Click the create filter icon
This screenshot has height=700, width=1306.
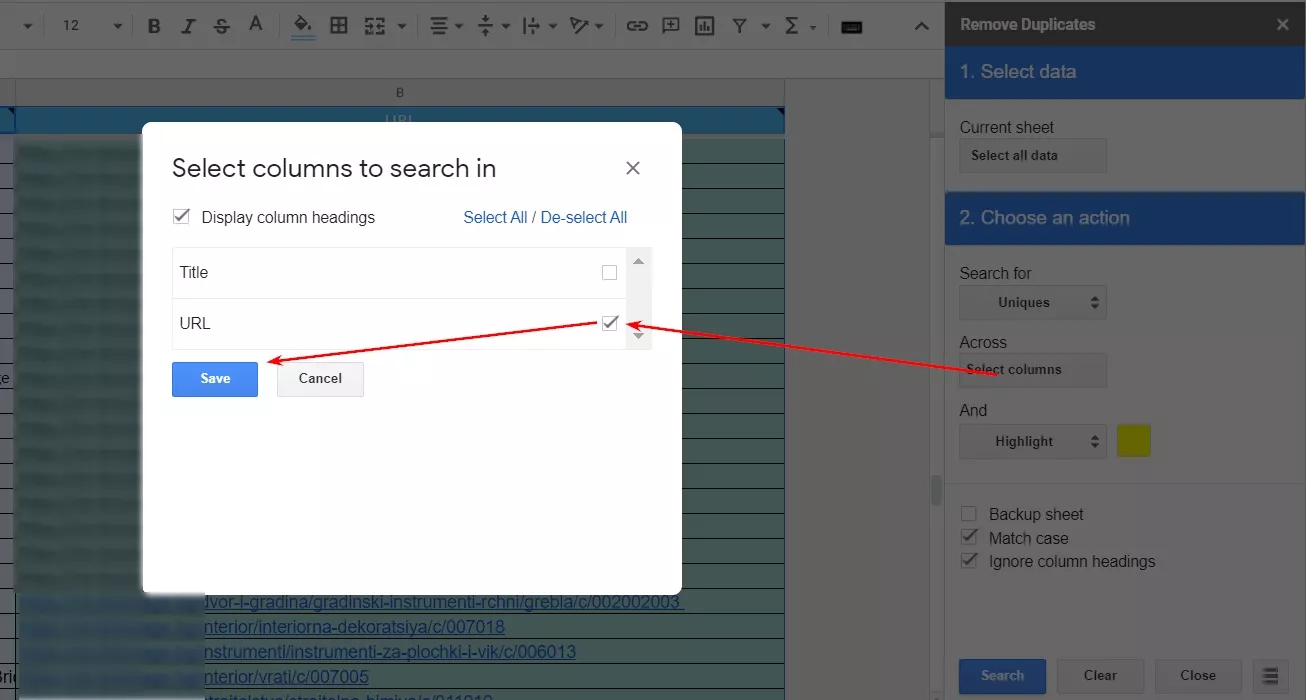click(740, 26)
